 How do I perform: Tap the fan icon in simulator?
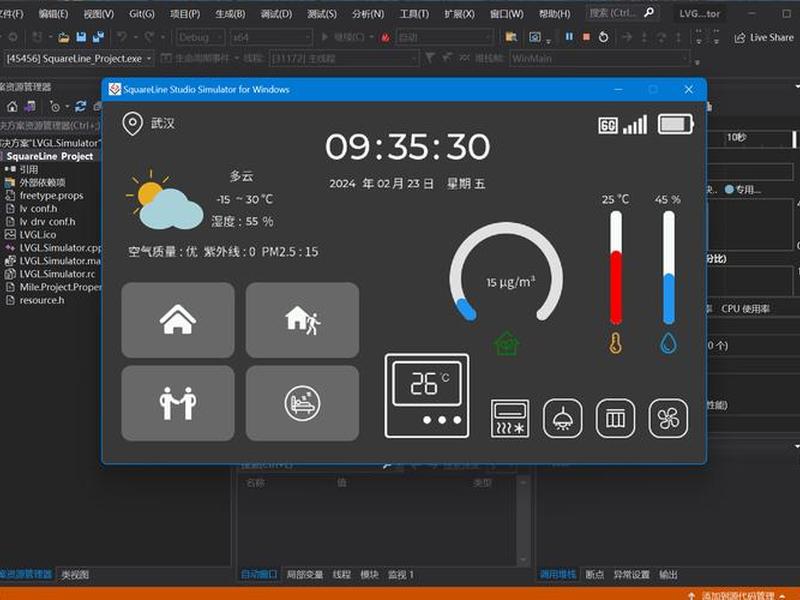[x=668, y=419]
